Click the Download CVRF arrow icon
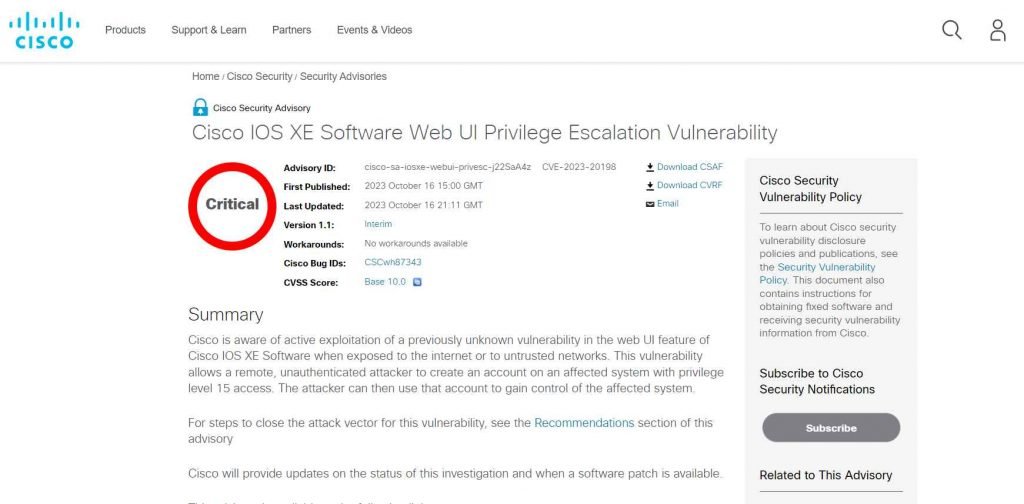The height and width of the screenshot is (504, 1024). (650, 185)
